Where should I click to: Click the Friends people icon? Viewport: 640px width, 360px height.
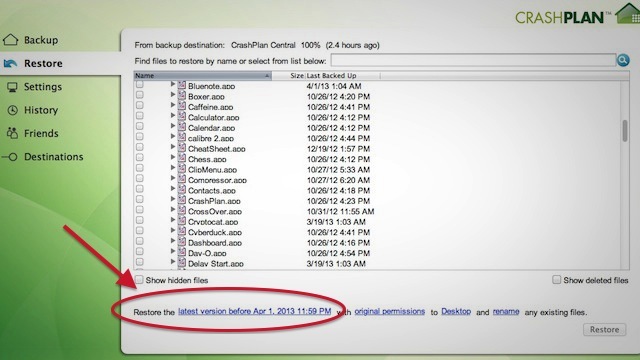(x=12, y=133)
